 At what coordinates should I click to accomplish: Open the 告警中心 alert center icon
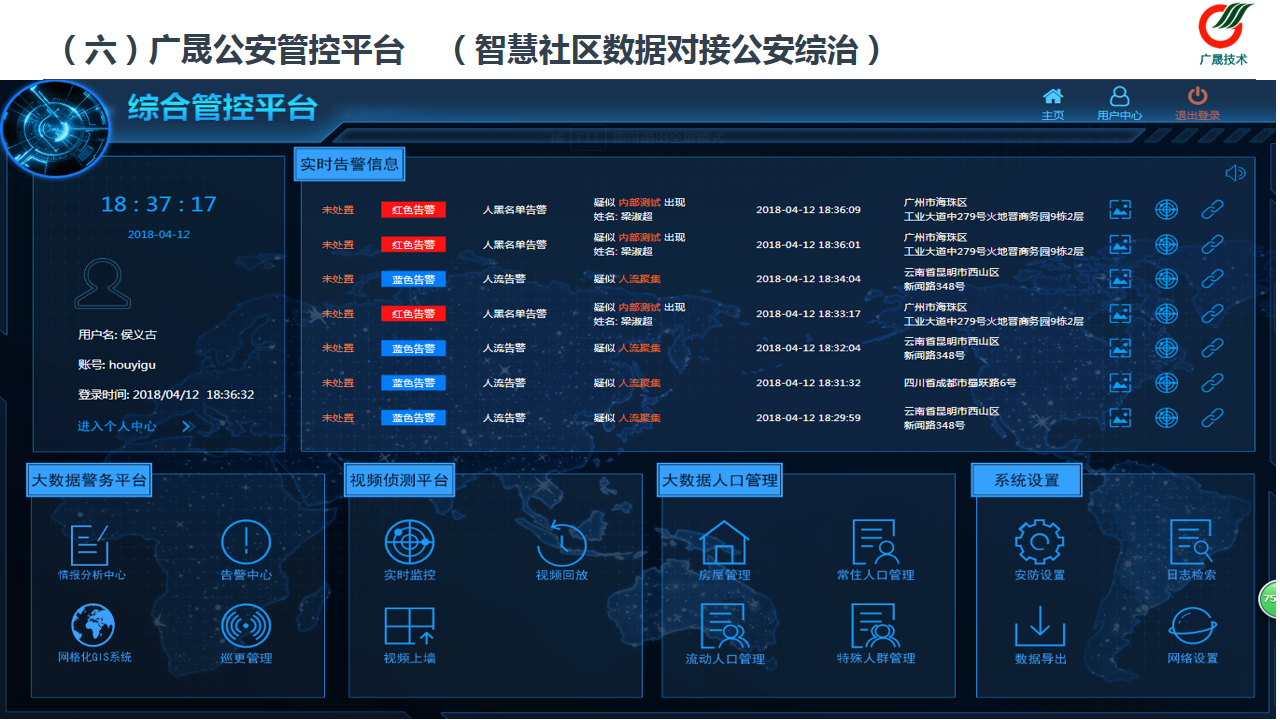(245, 543)
